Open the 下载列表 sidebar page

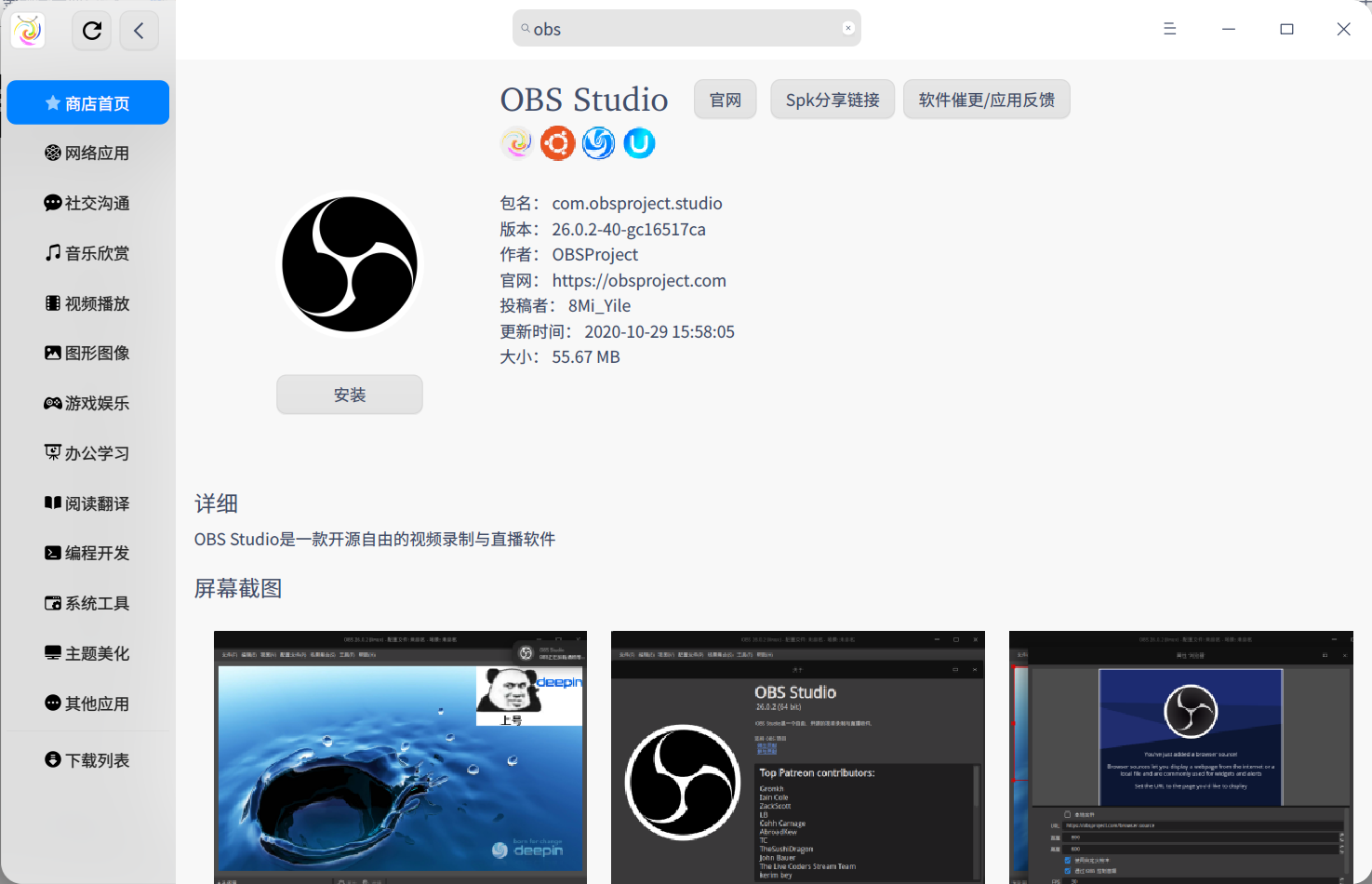click(x=87, y=759)
